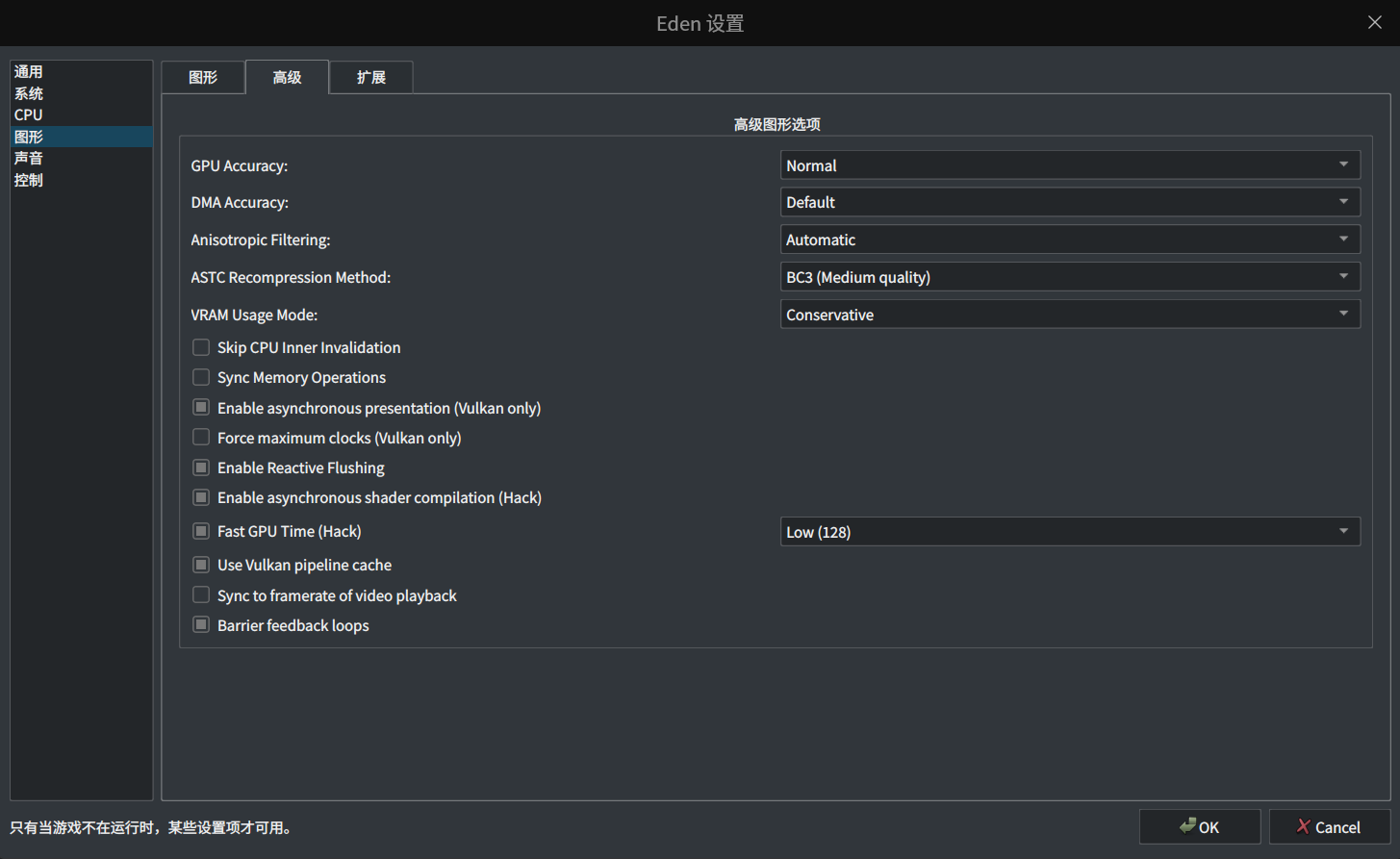Screen dimensions: 1400x859
Task: Click the GPU Accuracy label
Action: (240, 165)
